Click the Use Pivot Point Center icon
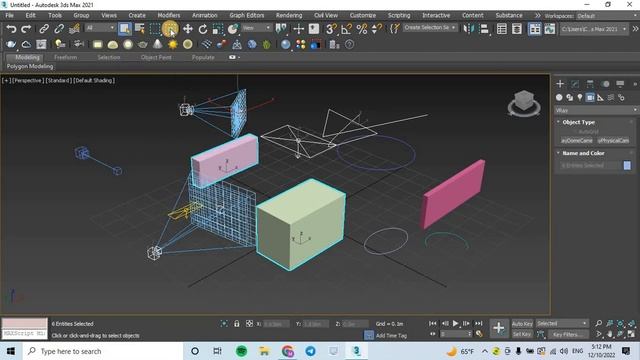Viewport: 640px width, 360px height. (281, 29)
